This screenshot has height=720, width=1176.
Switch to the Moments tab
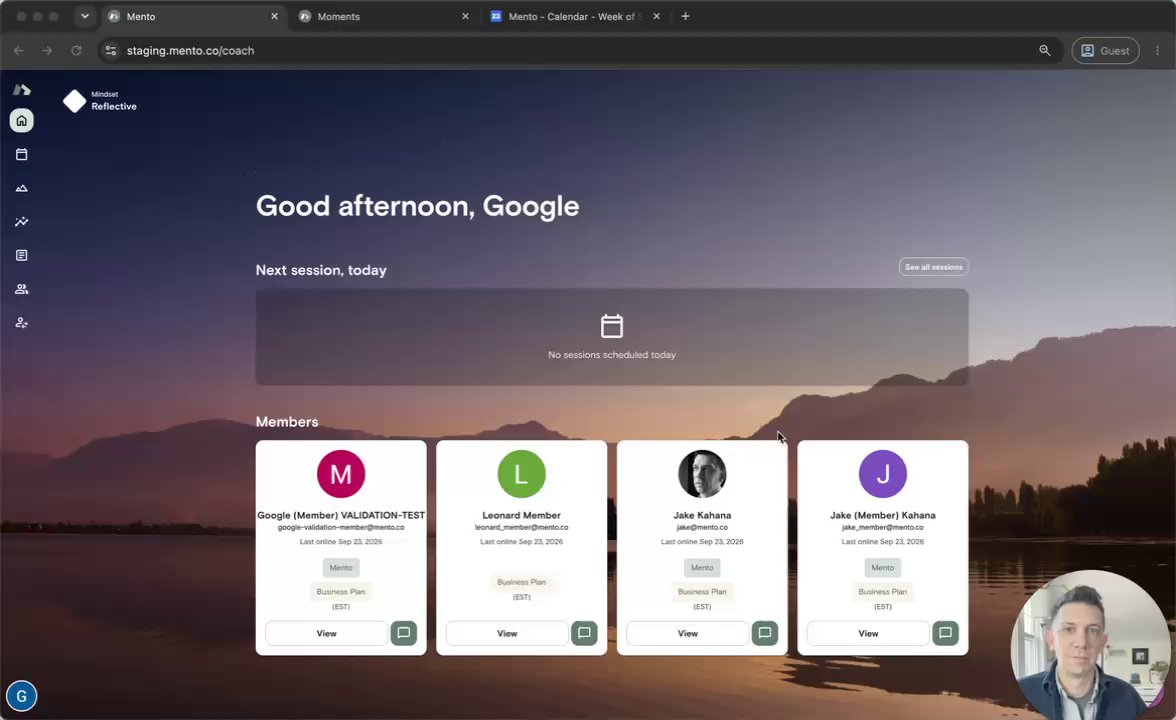[383, 16]
